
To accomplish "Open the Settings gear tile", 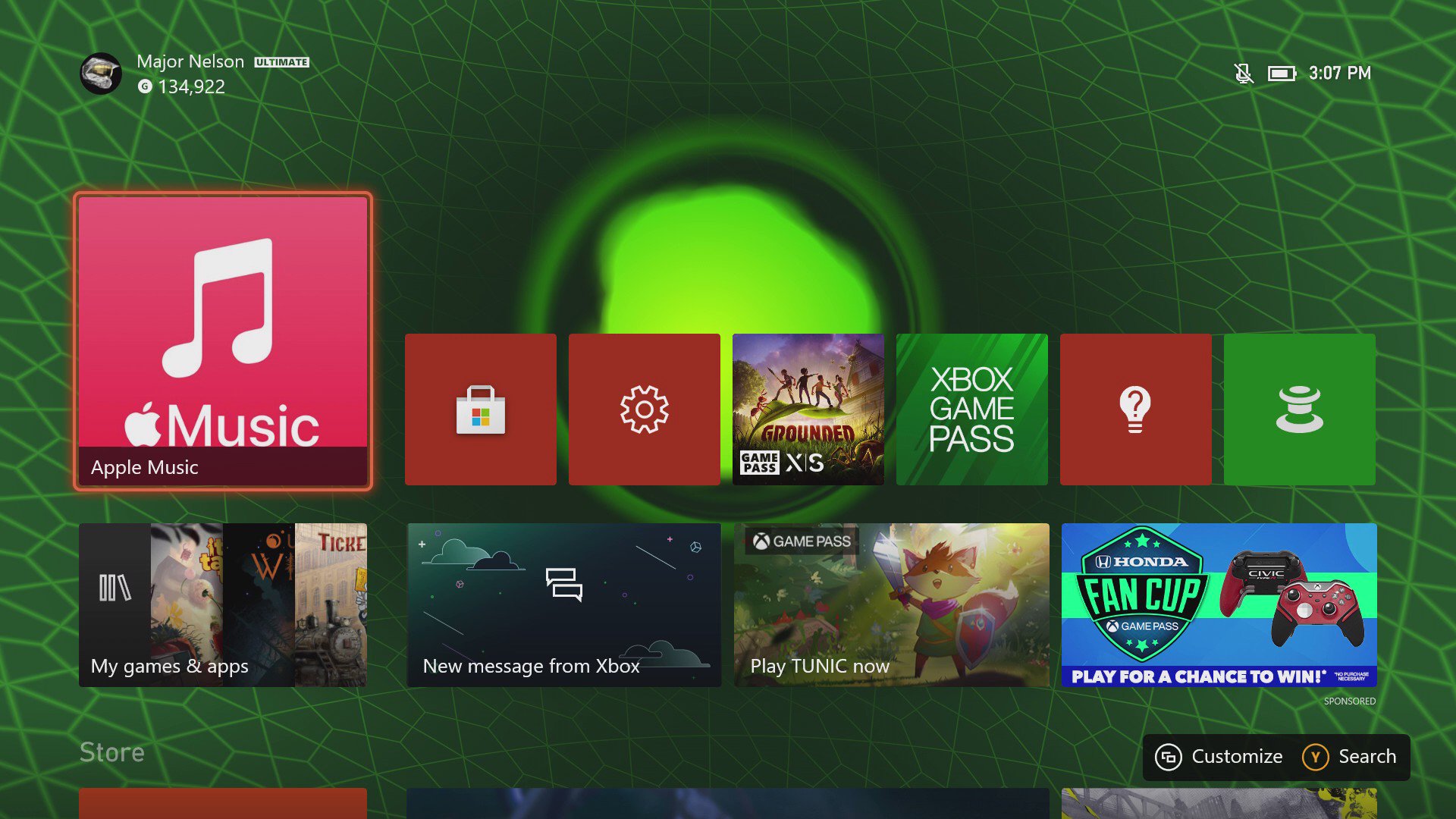I will (645, 409).
